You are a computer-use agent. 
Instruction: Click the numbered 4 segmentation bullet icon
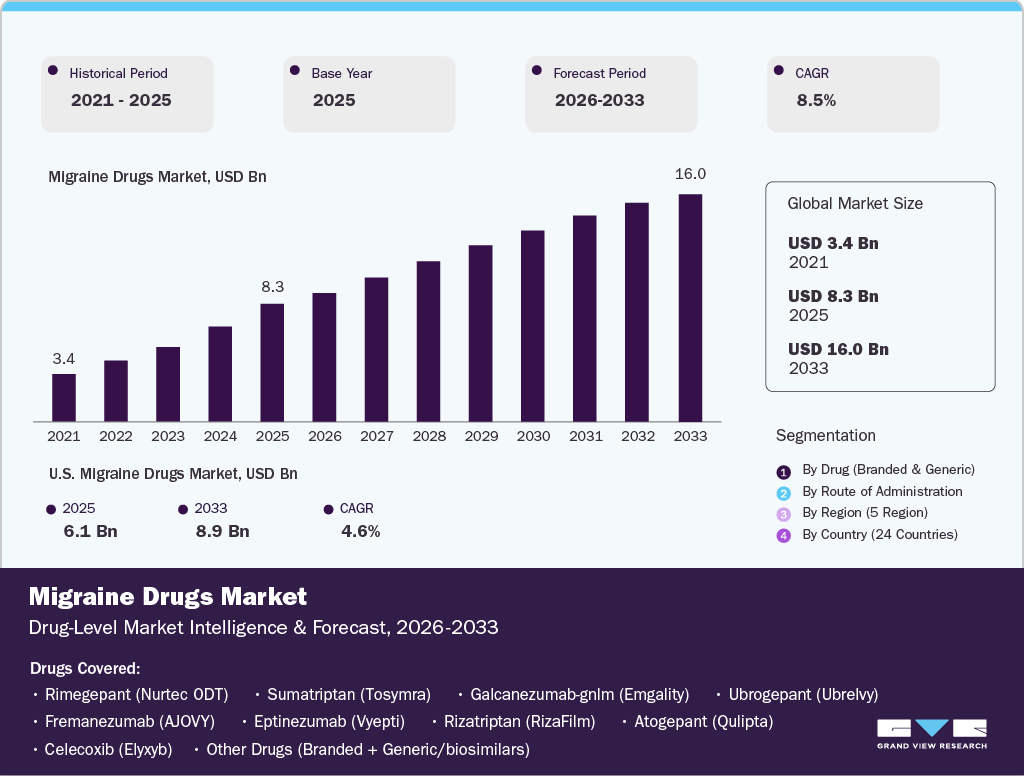pyautogui.click(x=784, y=536)
